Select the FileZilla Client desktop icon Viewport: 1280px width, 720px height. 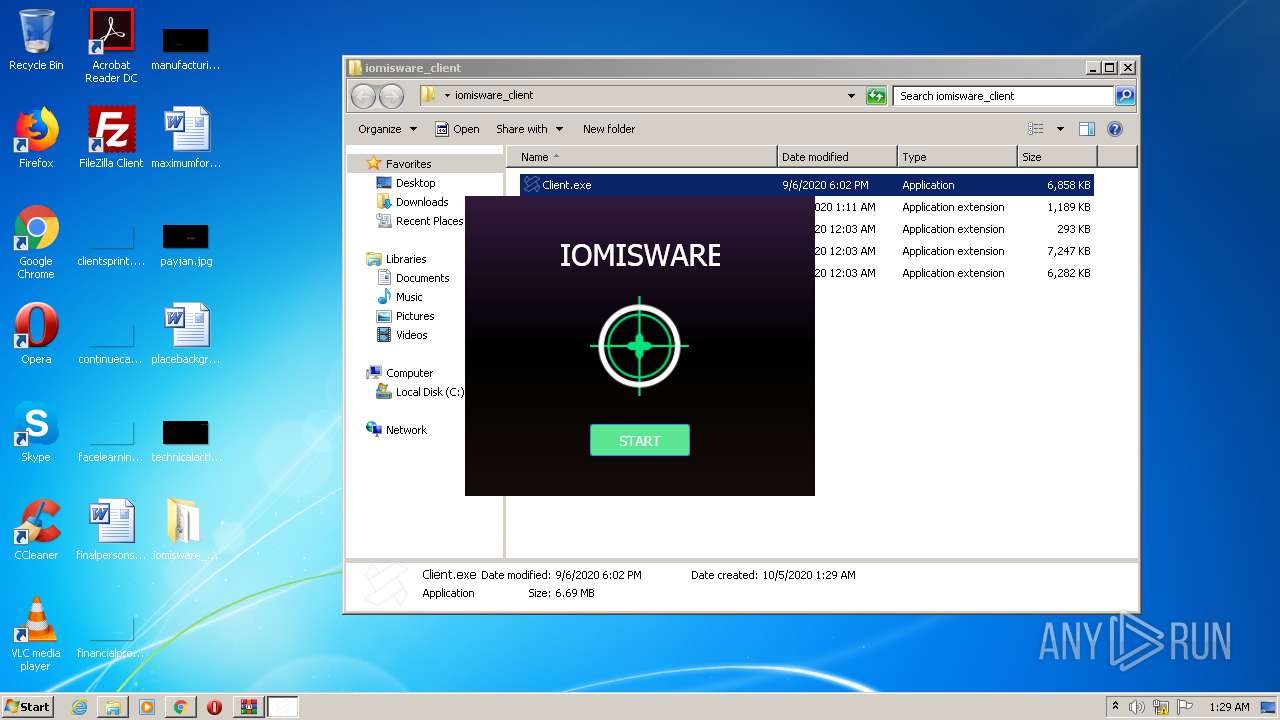click(111, 138)
